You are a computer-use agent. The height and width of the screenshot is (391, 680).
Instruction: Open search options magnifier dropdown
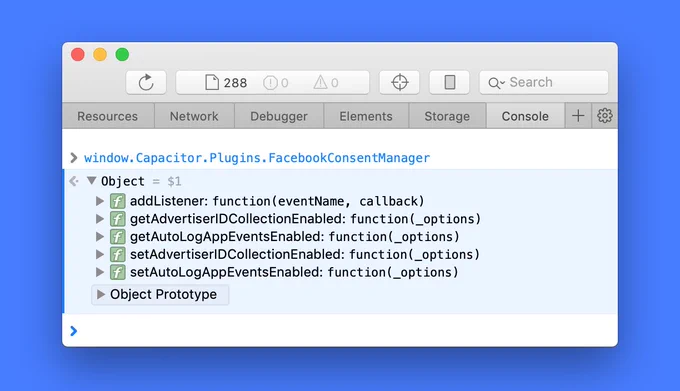tap(496, 83)
